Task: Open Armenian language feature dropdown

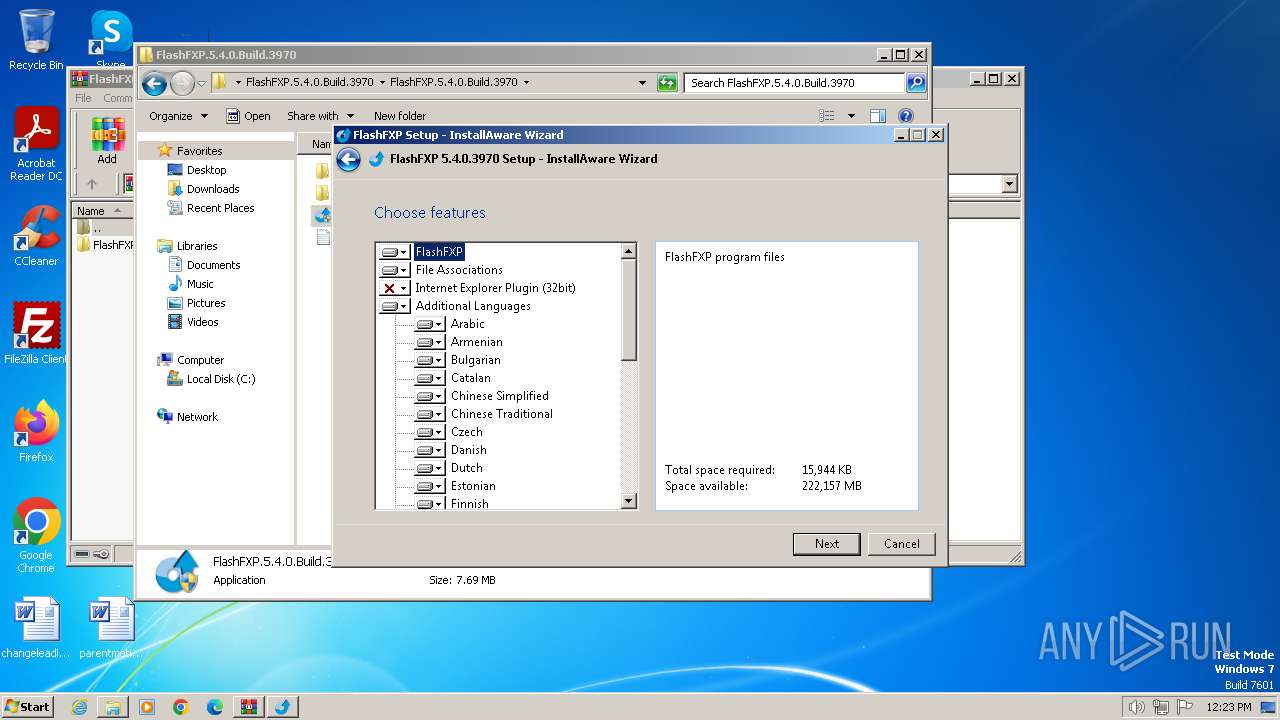Action: (429, 342)
